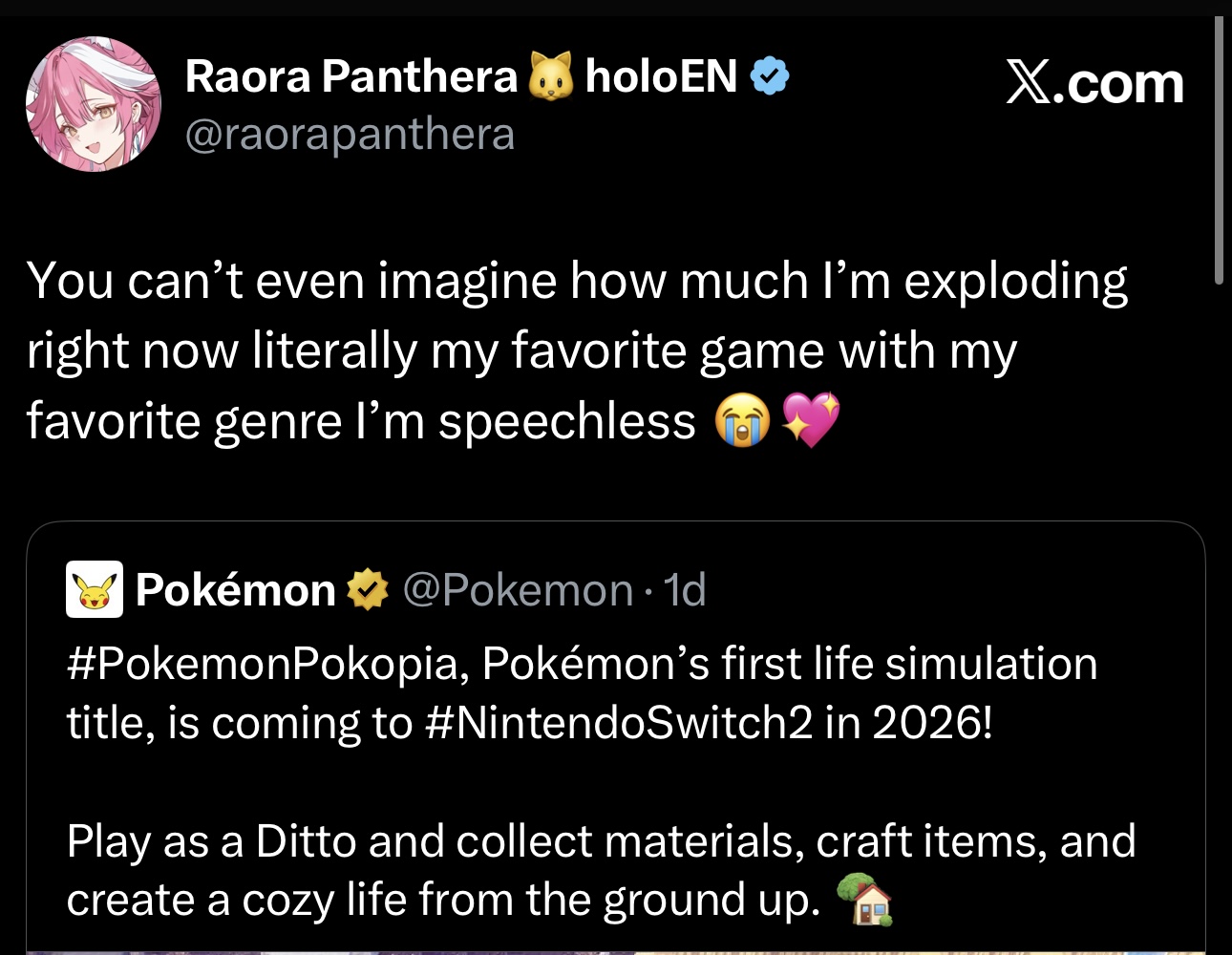Click the 1d timestamp on the quoted tweet
Viewport: 1232px width, 955px height.
tap(684, 590)
